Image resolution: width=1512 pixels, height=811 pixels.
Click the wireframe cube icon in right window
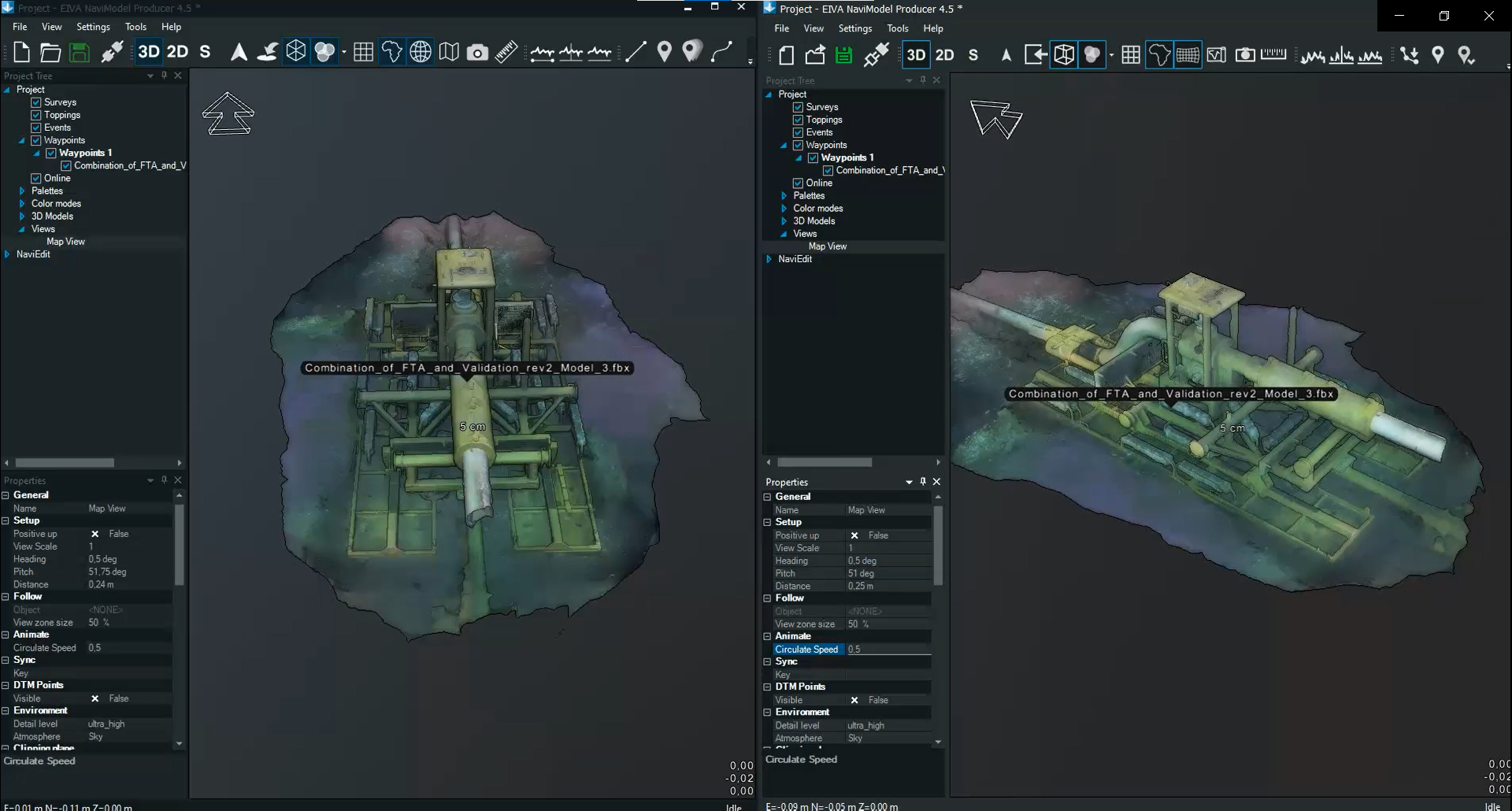[x=1064, y=55]
